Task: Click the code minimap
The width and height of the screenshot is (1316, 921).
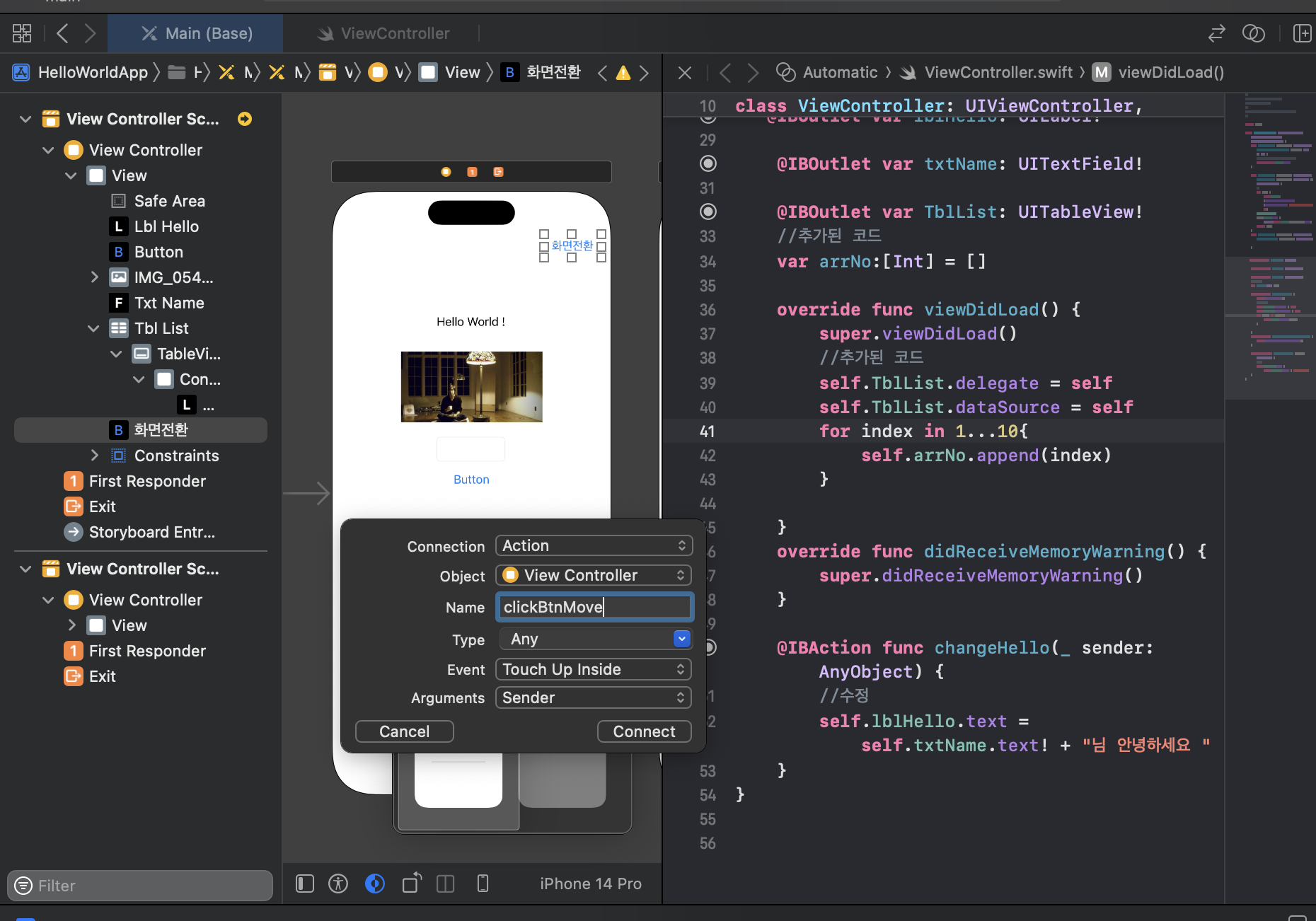Action: coord(1270,248)
